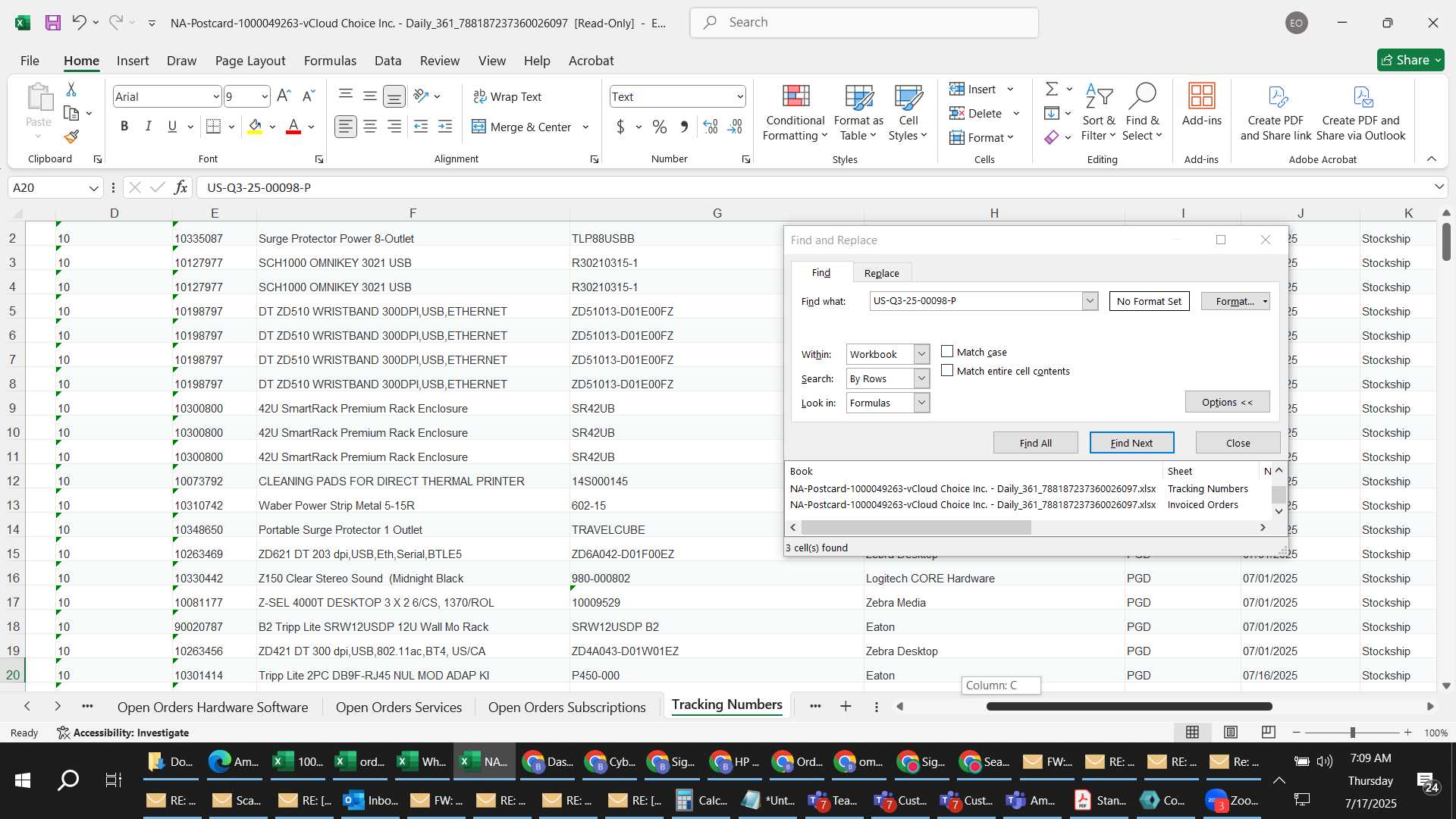The image size is (1456, 819).
Task: Click the Find what input field
Action: point(977,301)
